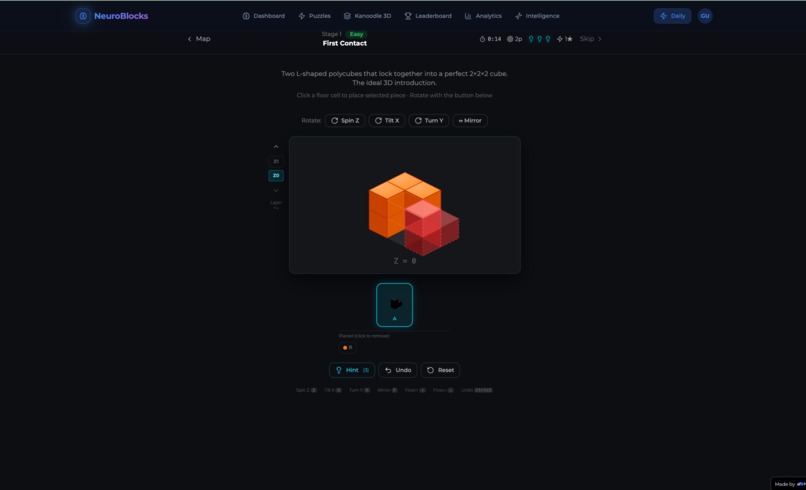Go back to the Map
This screenshot has width=806, height=490.
[199, 39]
